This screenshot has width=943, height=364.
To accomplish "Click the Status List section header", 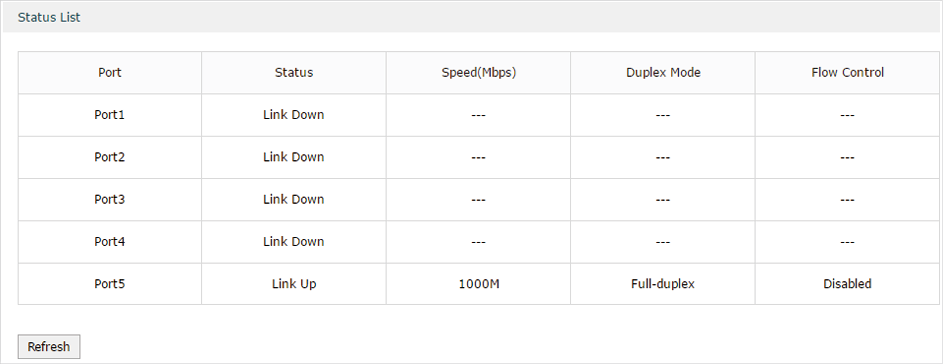I will 49,17.
